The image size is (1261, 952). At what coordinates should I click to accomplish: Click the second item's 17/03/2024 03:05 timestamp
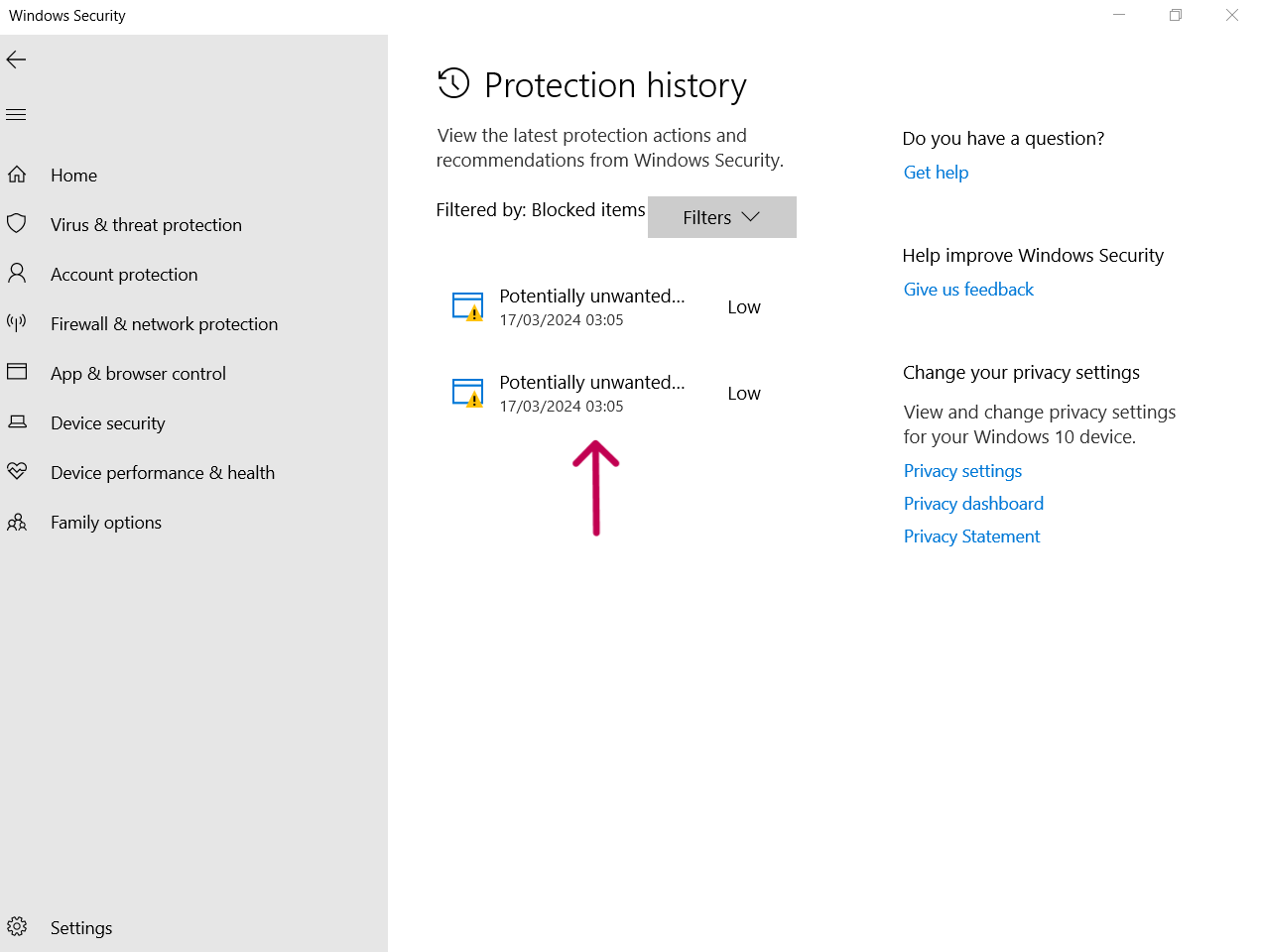tap(562, 407)
